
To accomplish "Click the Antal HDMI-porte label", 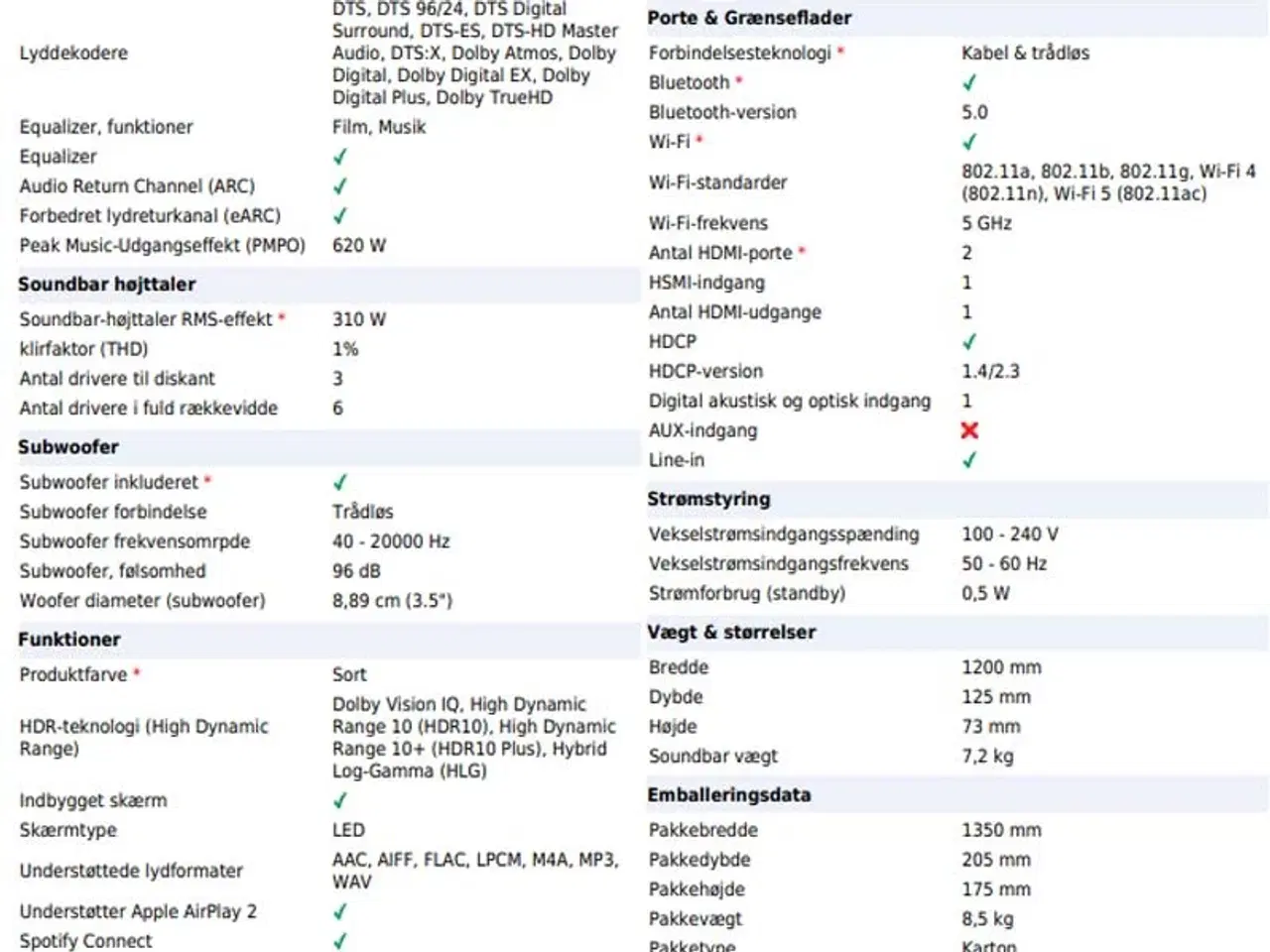I will [x=720, y=253].
